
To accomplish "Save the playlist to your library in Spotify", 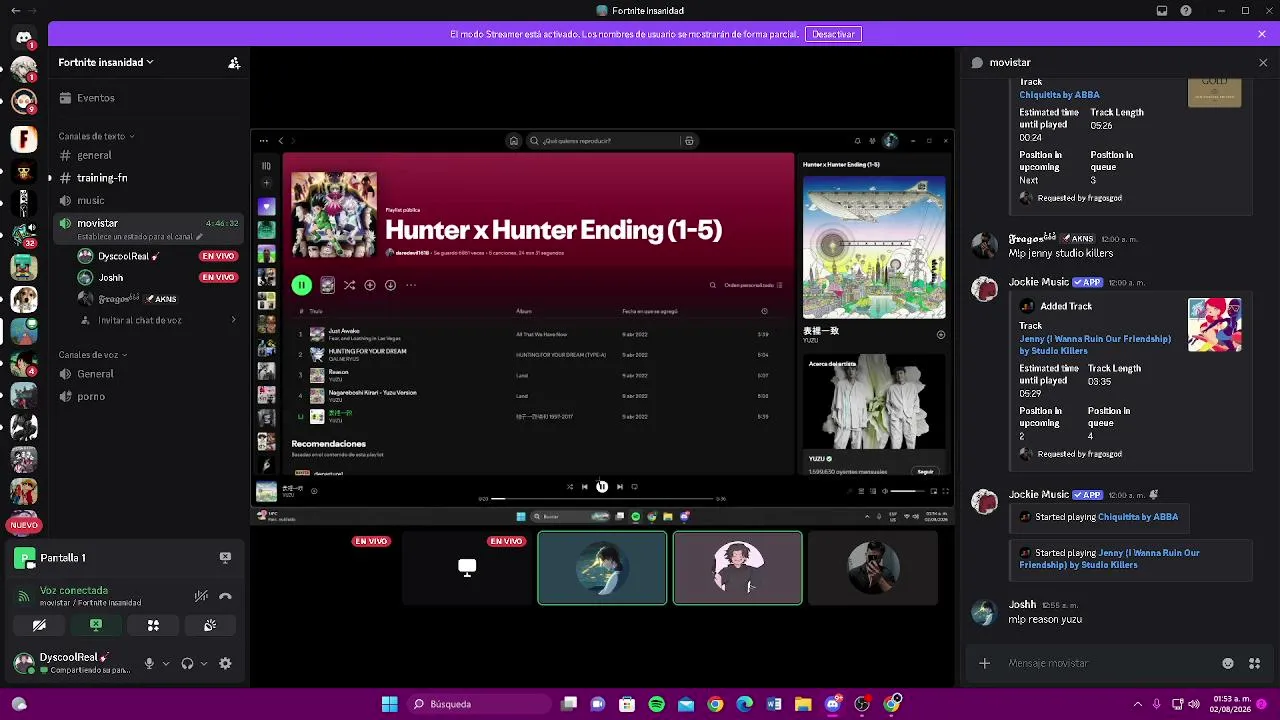I will point(370,285).
